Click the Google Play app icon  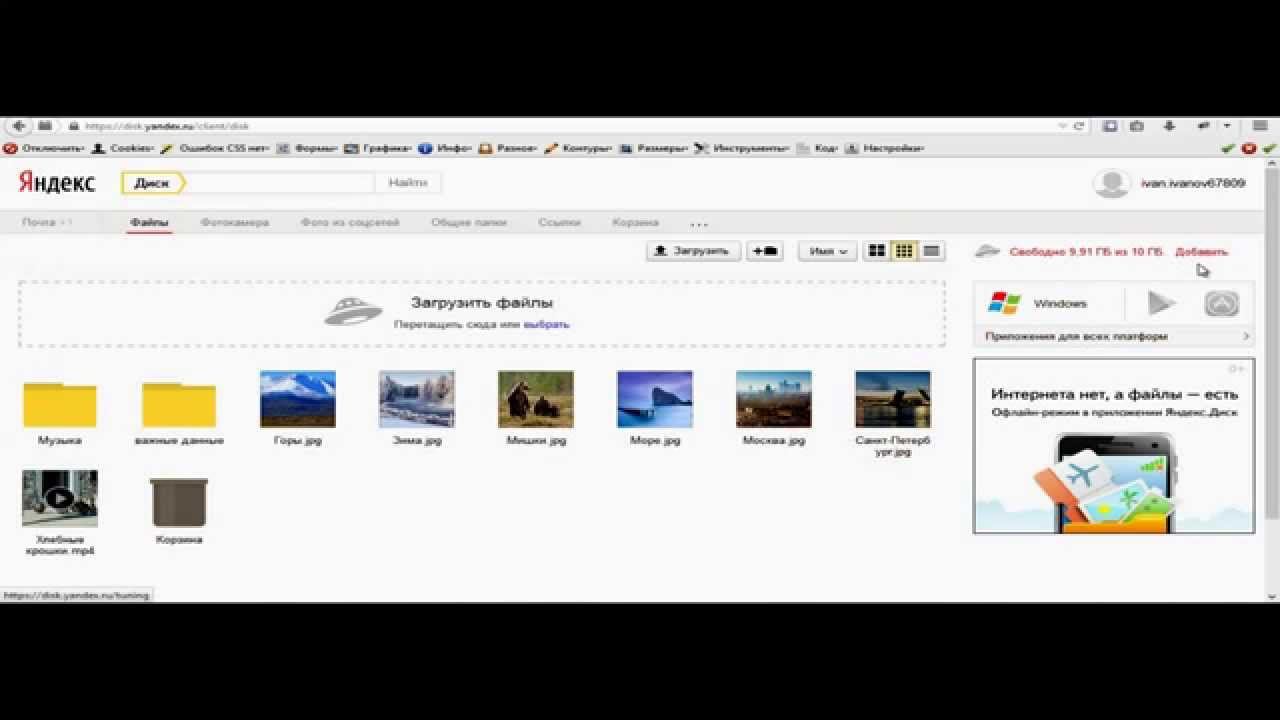[x=1160, y=303]
